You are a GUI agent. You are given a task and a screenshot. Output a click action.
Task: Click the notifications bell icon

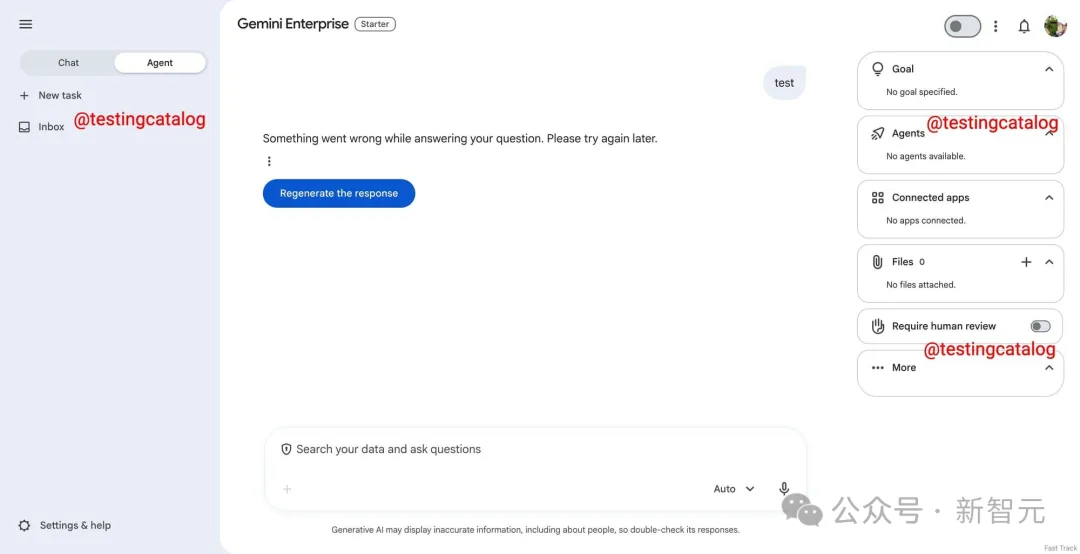click(x=1024, y=27)
